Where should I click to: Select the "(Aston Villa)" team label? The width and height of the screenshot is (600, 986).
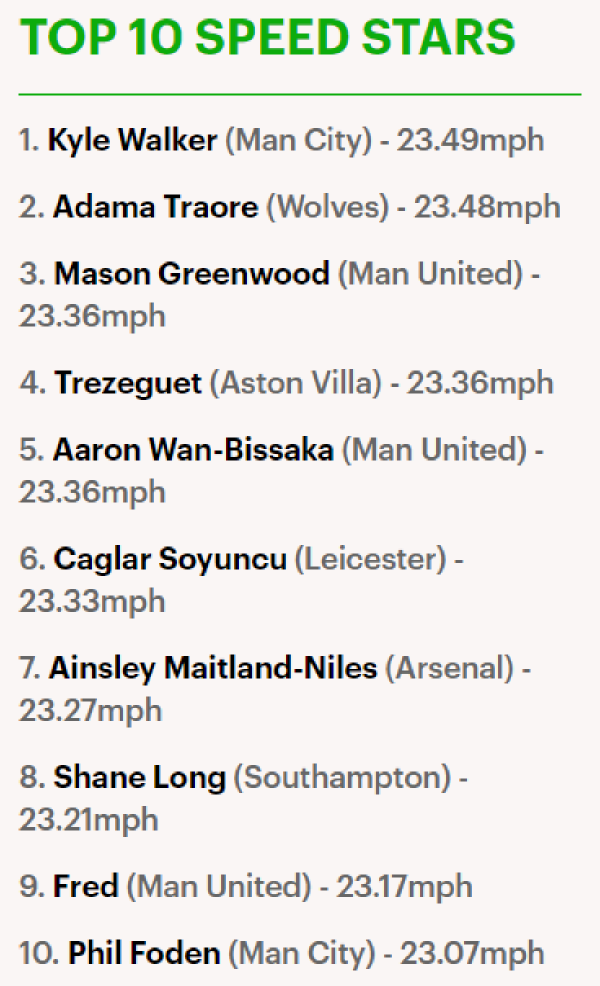point(292,382)
